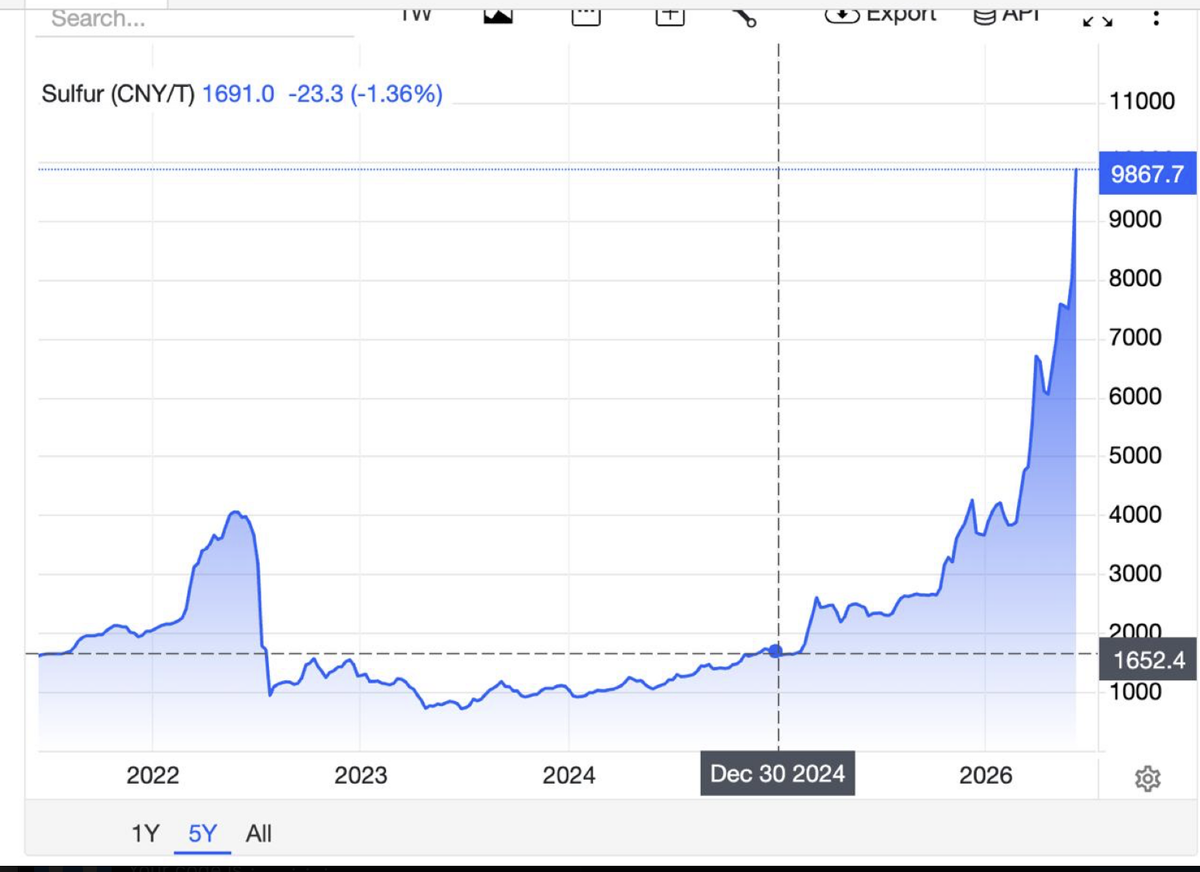Click the blue data point on crosshair
Screen dimensions: 1200x872
774,651
